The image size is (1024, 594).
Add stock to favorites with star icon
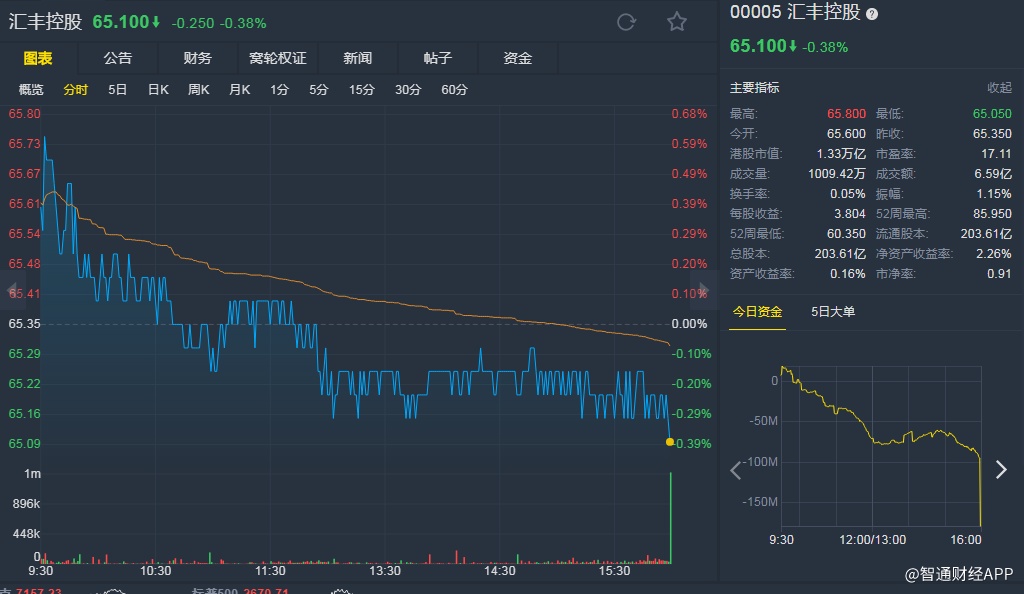tap(677, 22)
